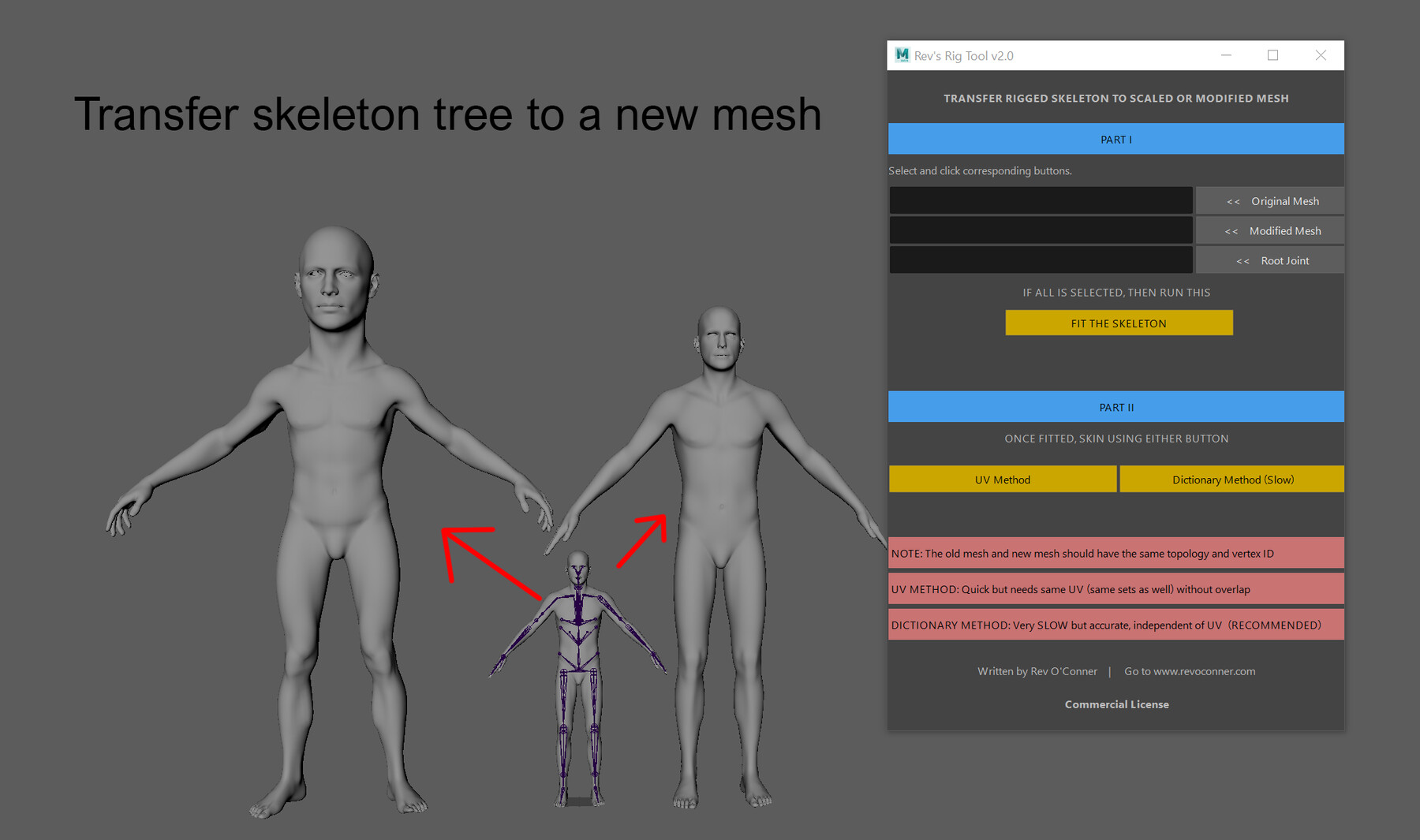Run FIT THE SKELETON
Image resolution: width=1420 pixels, height=840 pixels.
pyautogui.click(x=1118, y=323)
